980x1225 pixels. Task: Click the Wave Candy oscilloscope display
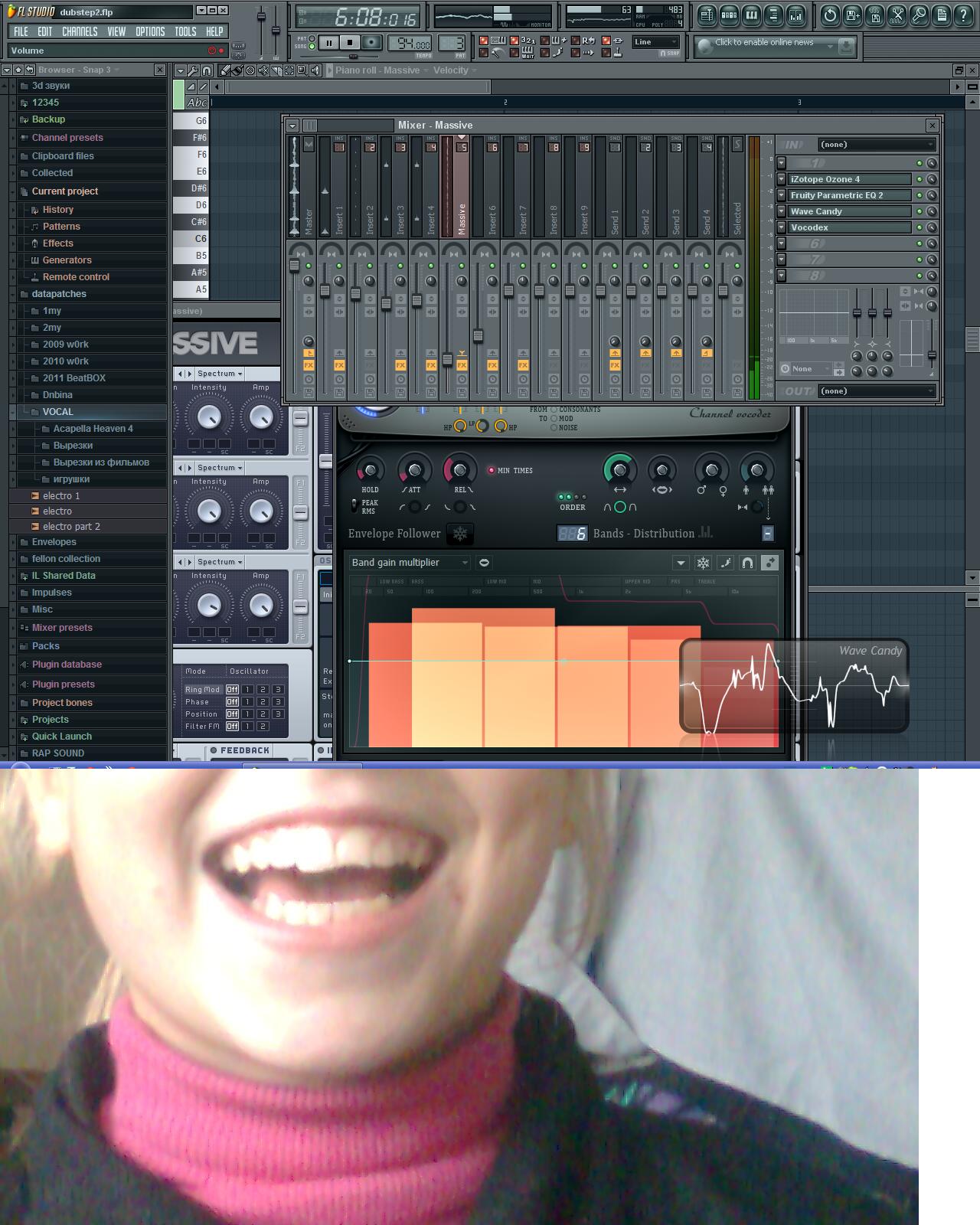pyautogui.click(x=794, y=686)
